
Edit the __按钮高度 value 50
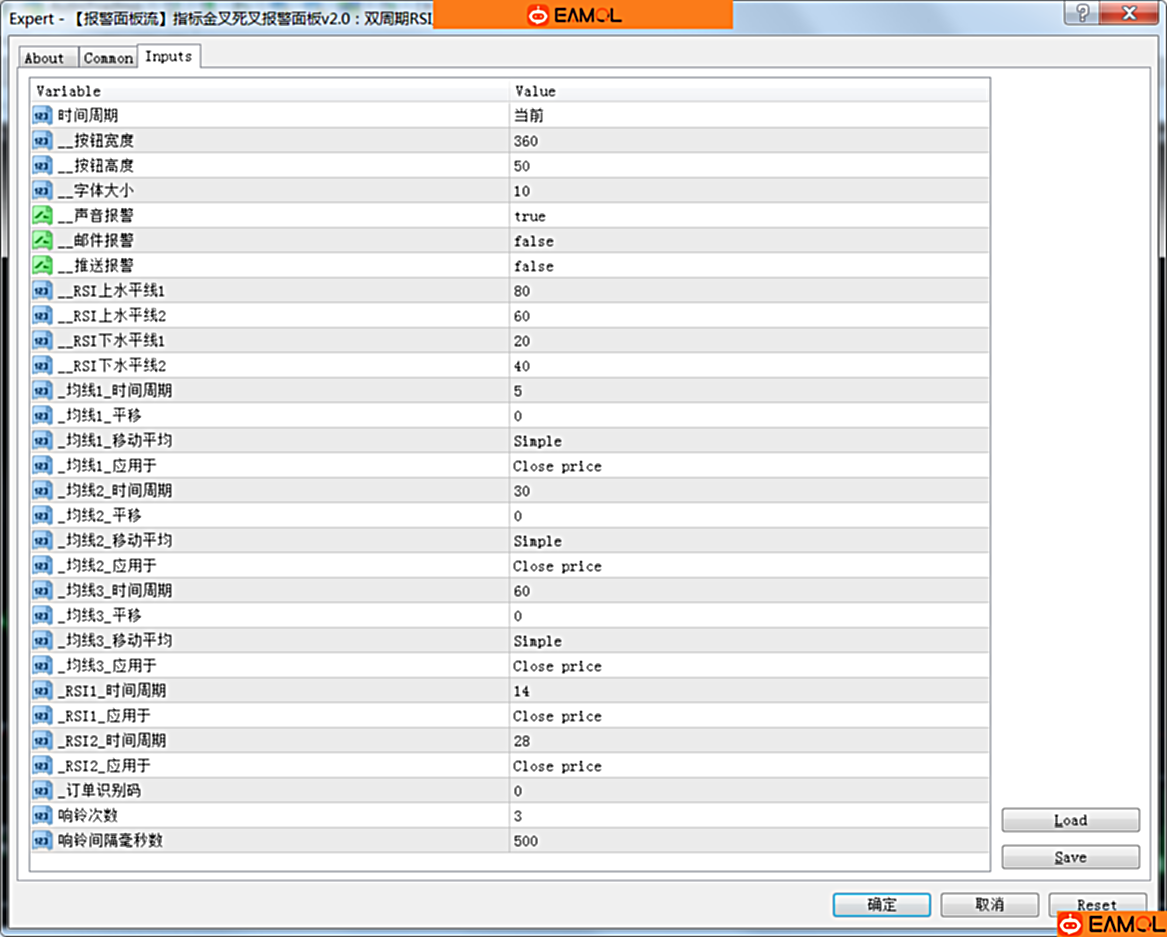(x=749, y=166)
